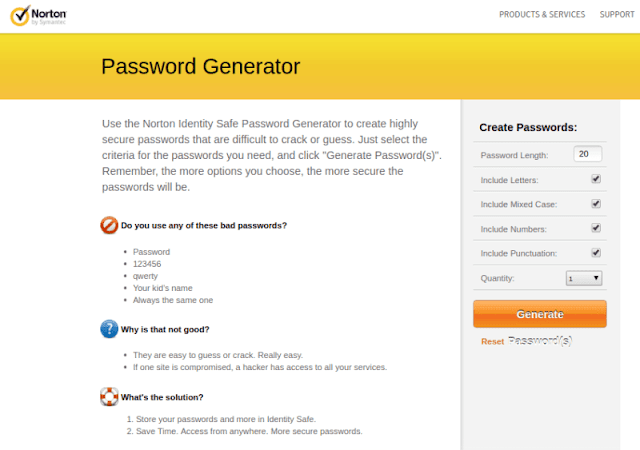The image size is (640, 450).
Task: Click the lifebuoy solution icon
Action: (109, 397)
